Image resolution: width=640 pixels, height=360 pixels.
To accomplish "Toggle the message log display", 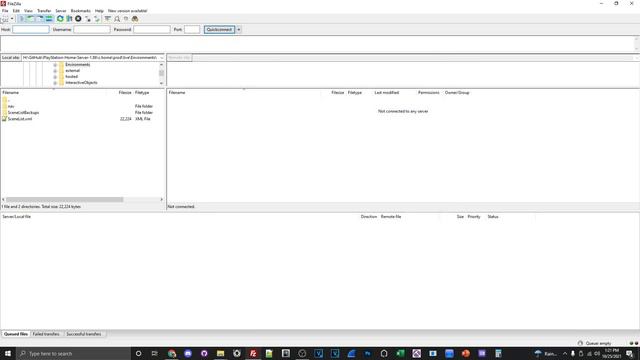I will click(x=22, y=19).
